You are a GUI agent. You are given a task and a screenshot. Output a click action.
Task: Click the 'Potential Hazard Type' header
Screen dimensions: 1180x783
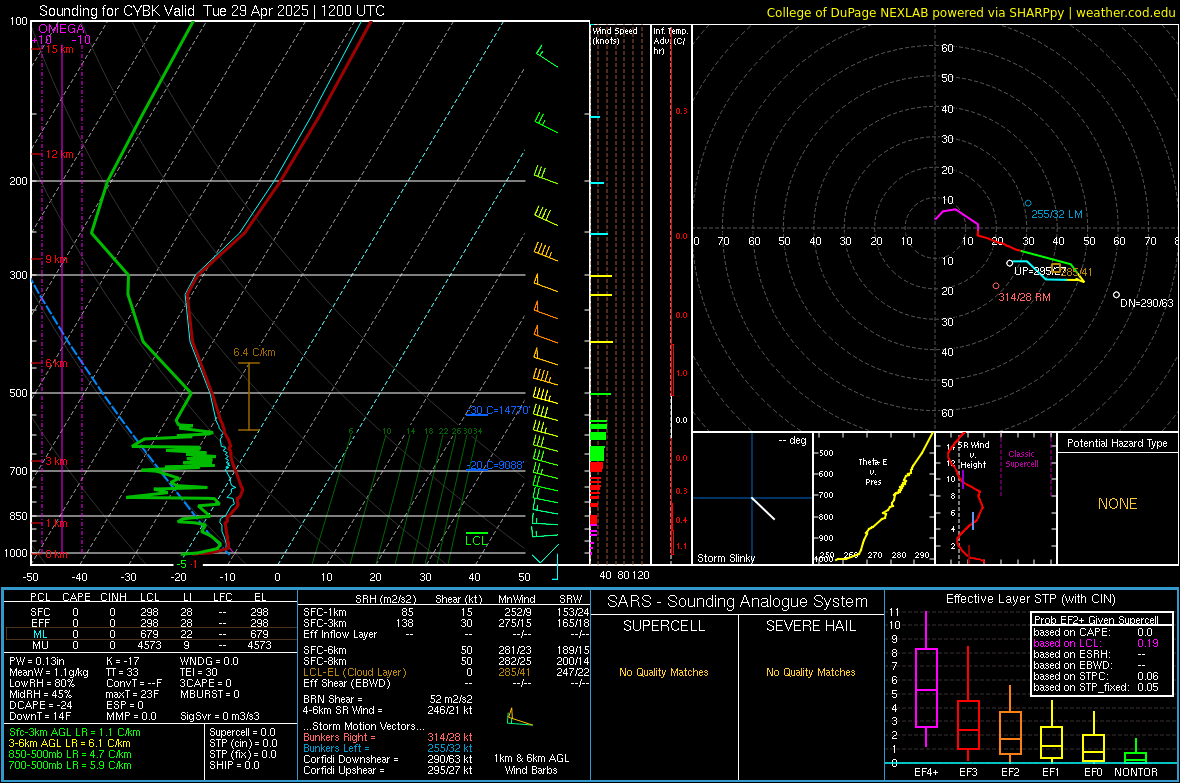1117,443
